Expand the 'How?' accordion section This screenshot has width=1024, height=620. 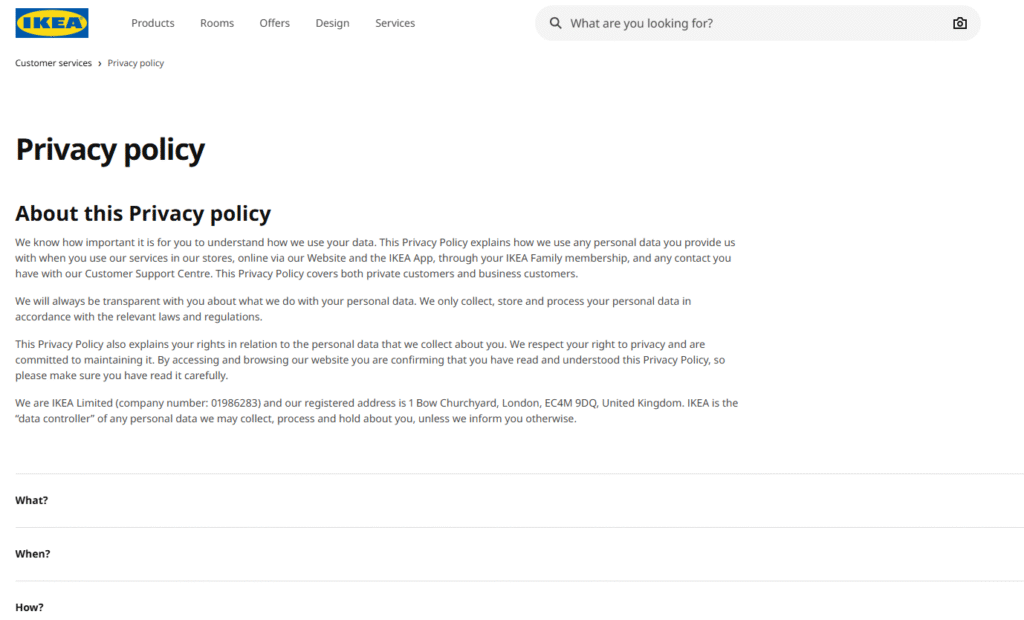click(30, 607)
